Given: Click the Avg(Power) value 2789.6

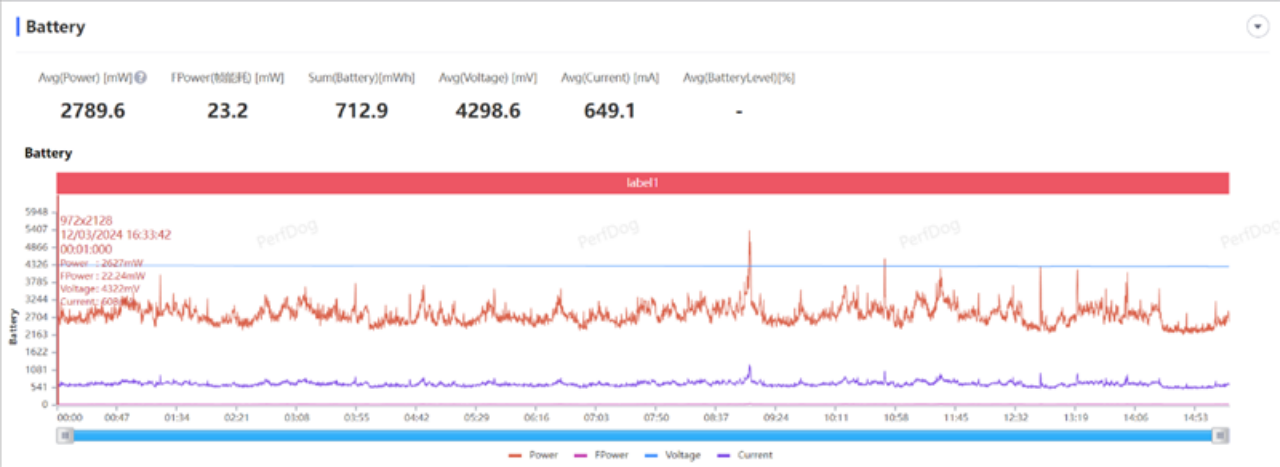Looking at the screenshot, I should (93, 111).
